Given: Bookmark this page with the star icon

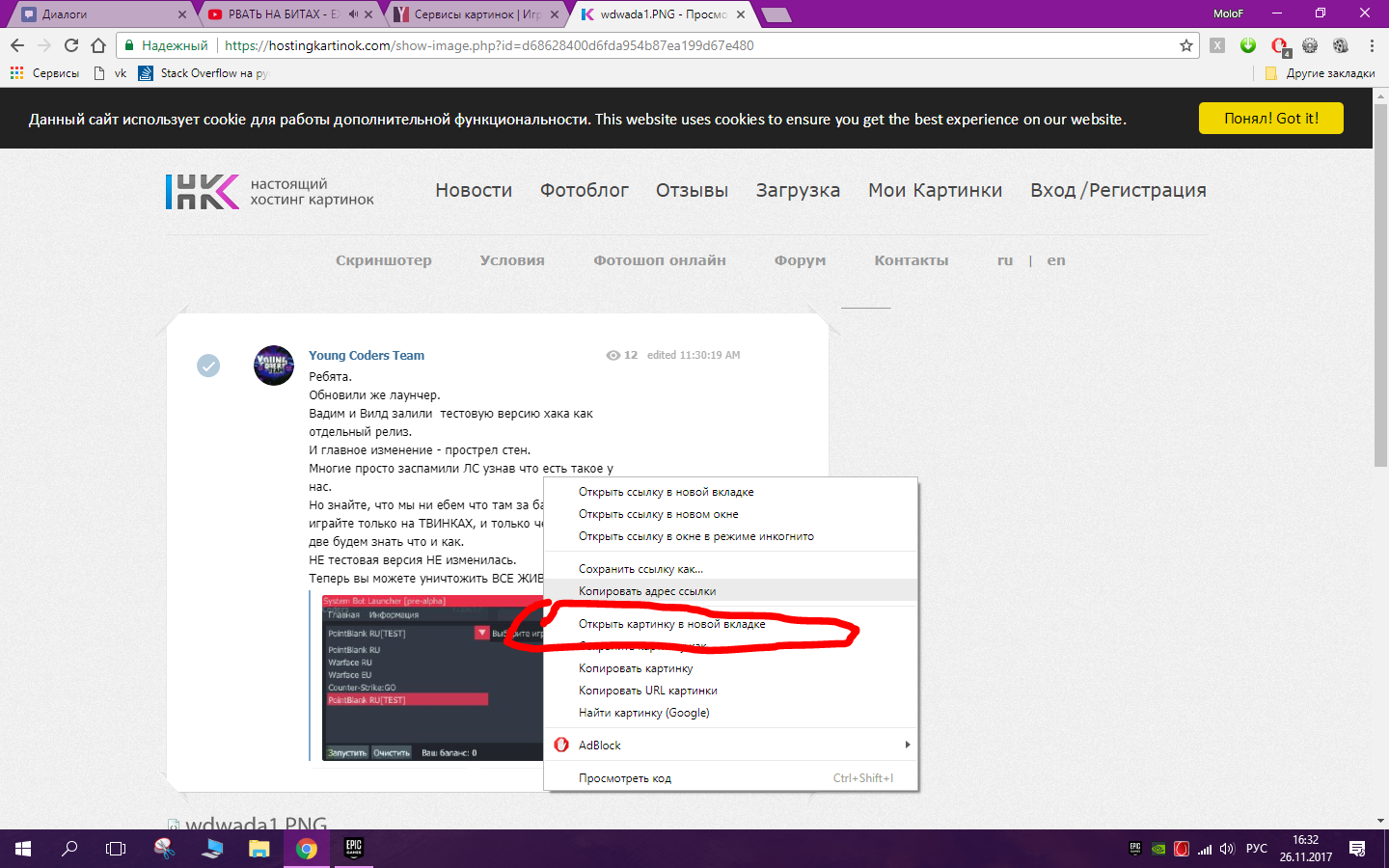Looking at the screenshot, I should tap(1185, 45).
